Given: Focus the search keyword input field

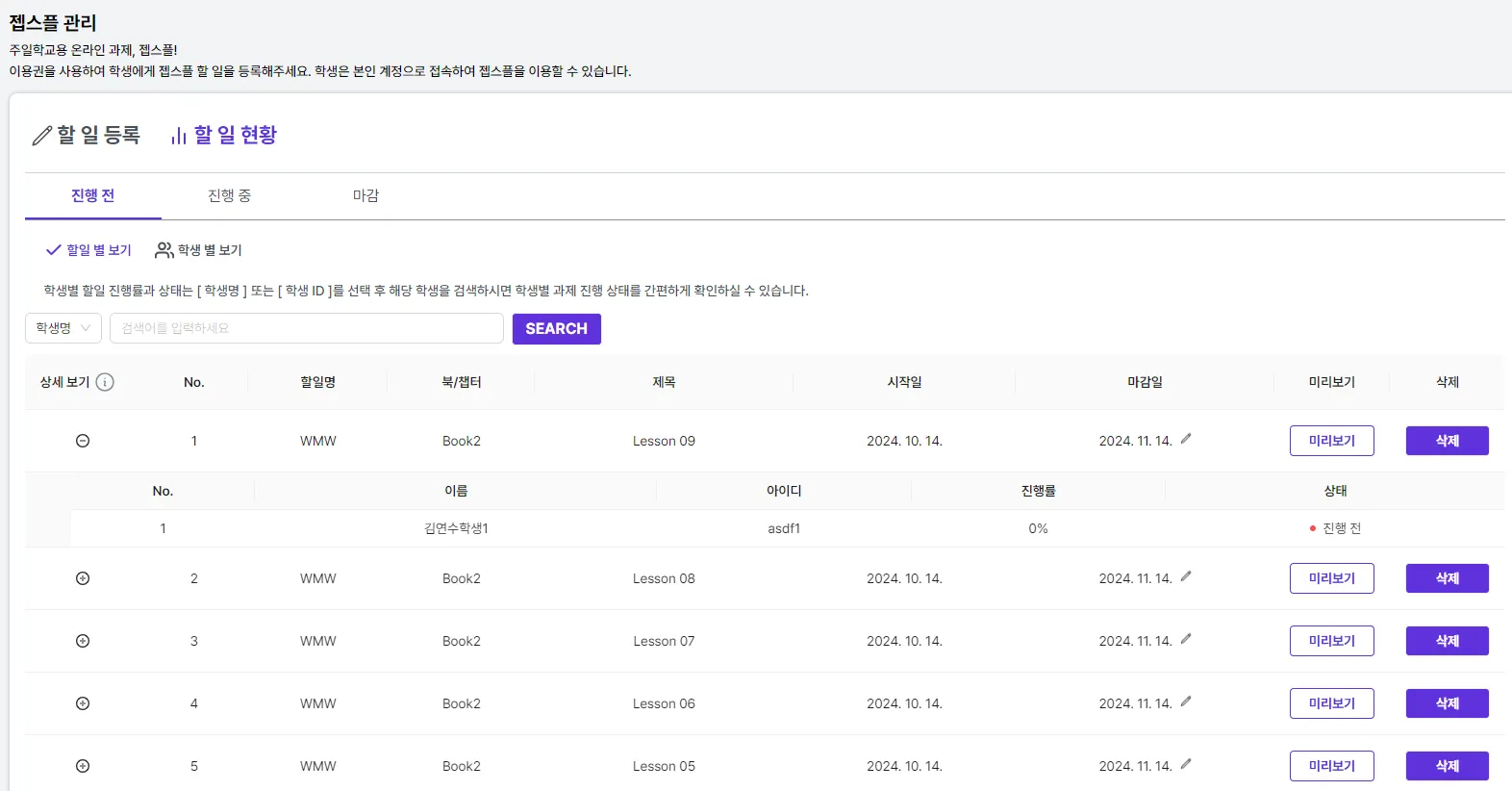Looking at the screenshot, I should tap(307, 328).
